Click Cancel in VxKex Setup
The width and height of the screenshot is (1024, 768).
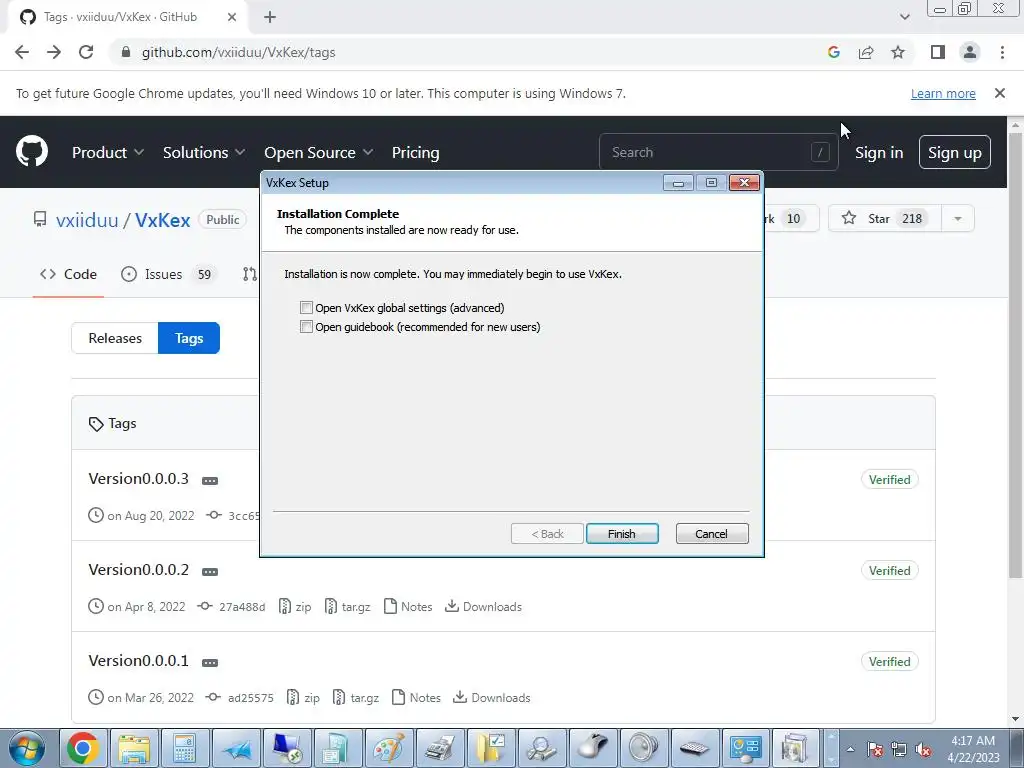712,534
